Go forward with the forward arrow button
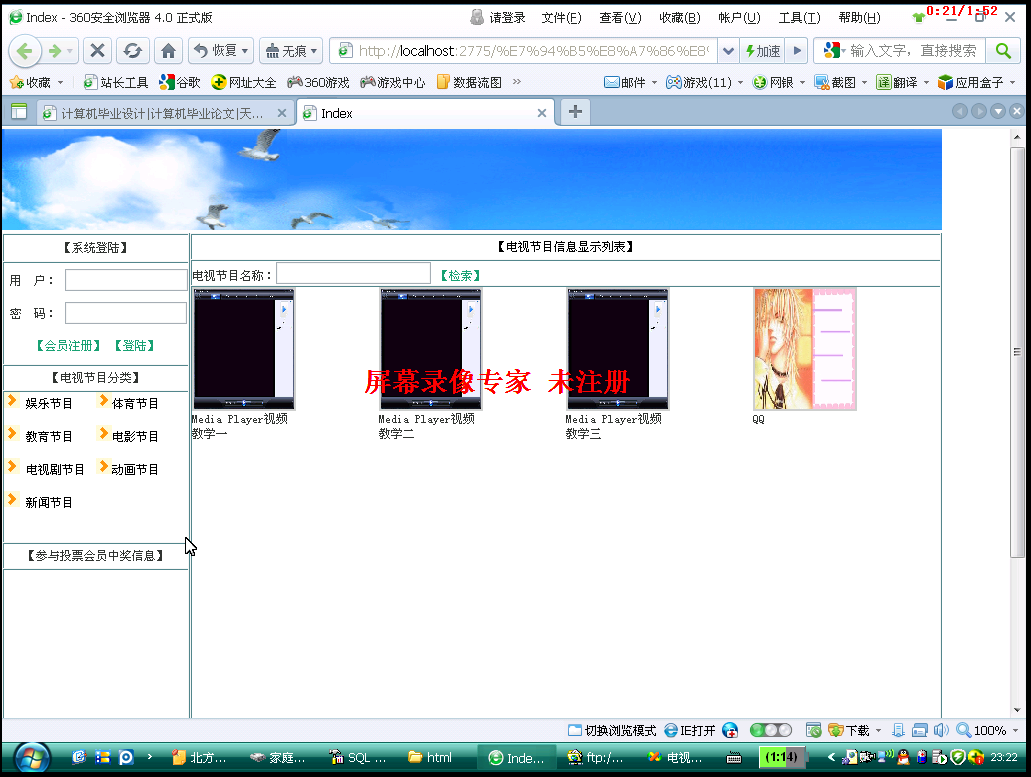 56,51
